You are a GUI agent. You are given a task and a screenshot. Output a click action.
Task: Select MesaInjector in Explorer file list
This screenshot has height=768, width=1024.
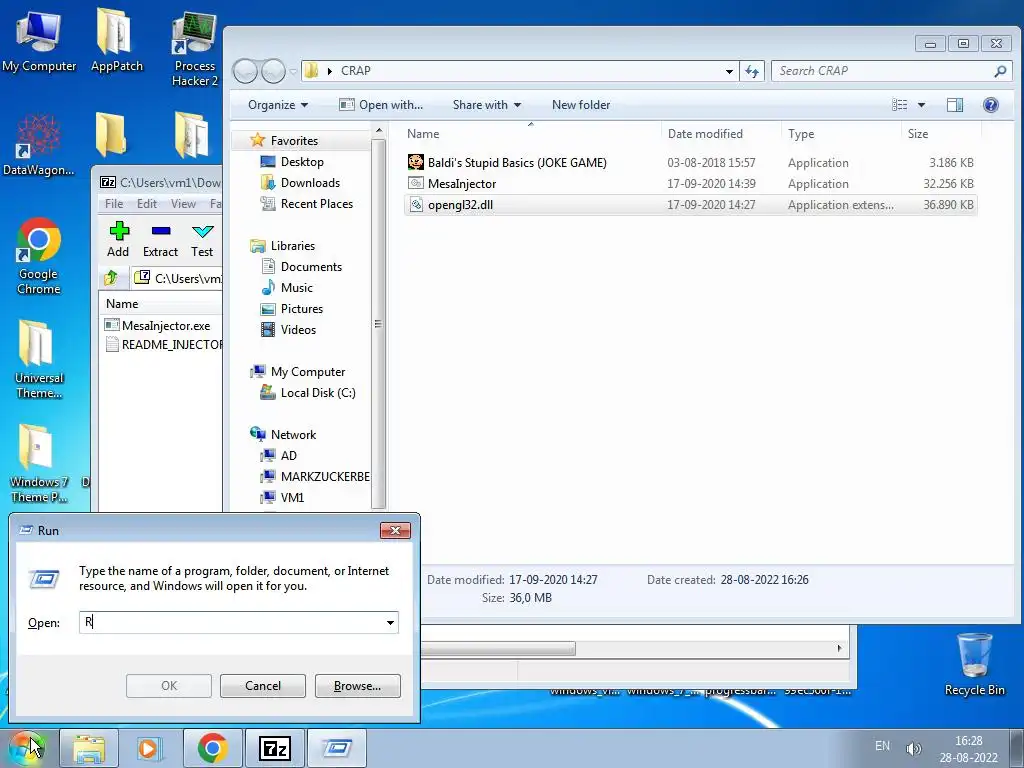690,184
